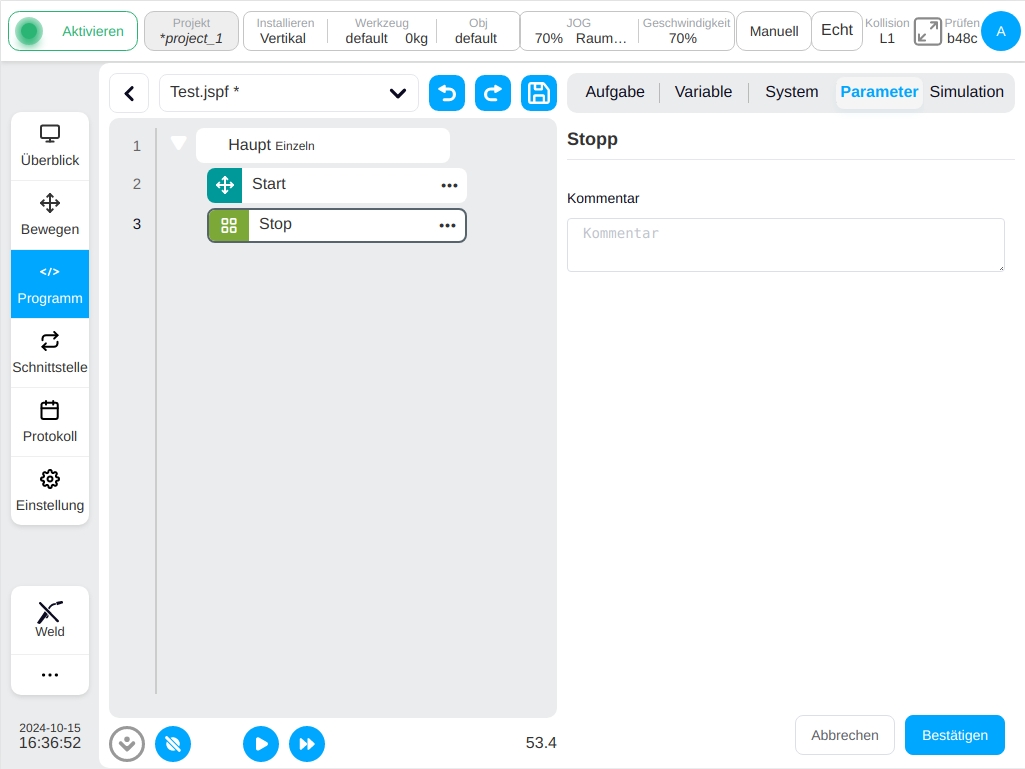The width and height of the screenshot is (1025, 769).
Task: Click the undo icon
Action: (x=447, y=94)
